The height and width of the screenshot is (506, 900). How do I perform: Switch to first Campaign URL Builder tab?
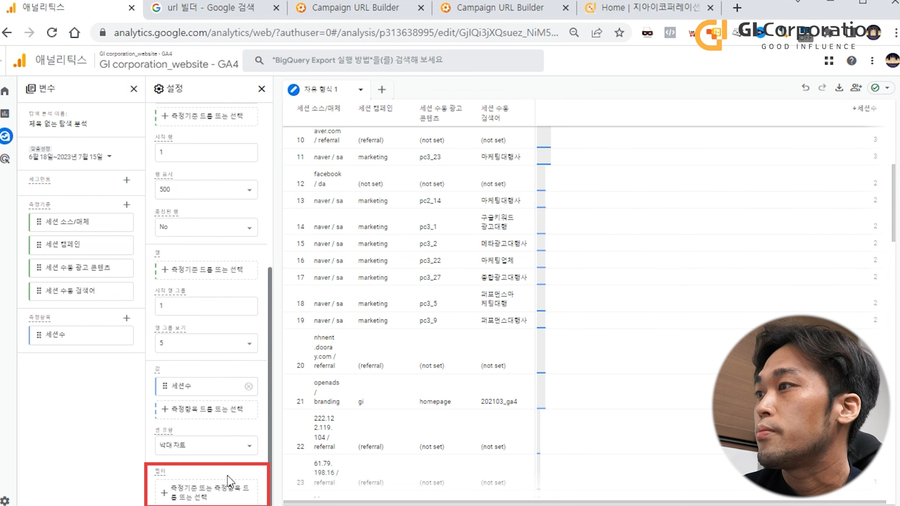tap(355, 8)
